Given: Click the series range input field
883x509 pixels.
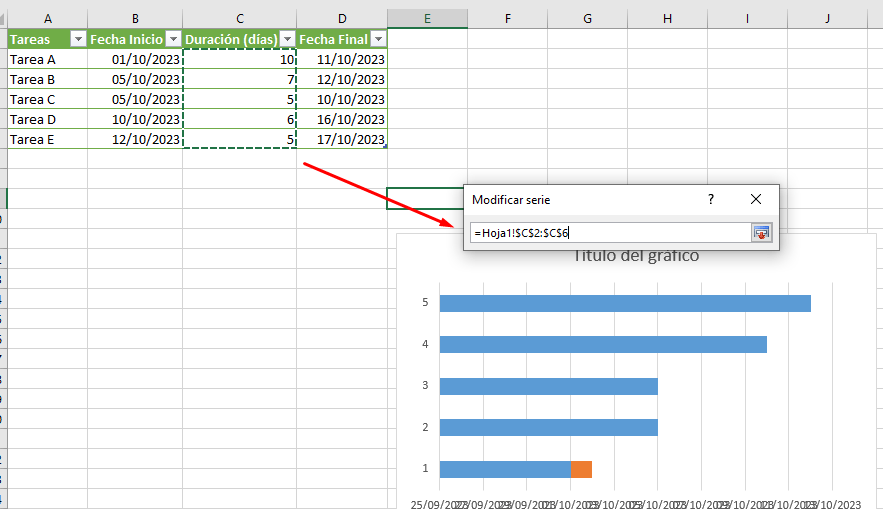Looking at the screenshot, I should (610, 233).
